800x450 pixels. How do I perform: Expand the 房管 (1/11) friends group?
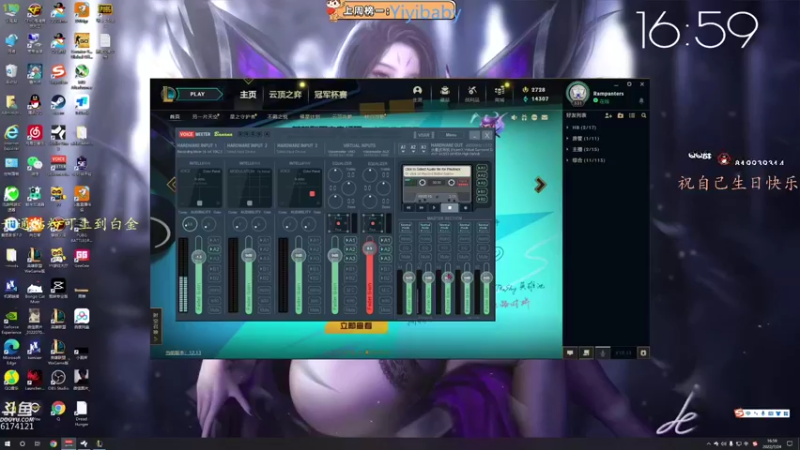point(583,138)
